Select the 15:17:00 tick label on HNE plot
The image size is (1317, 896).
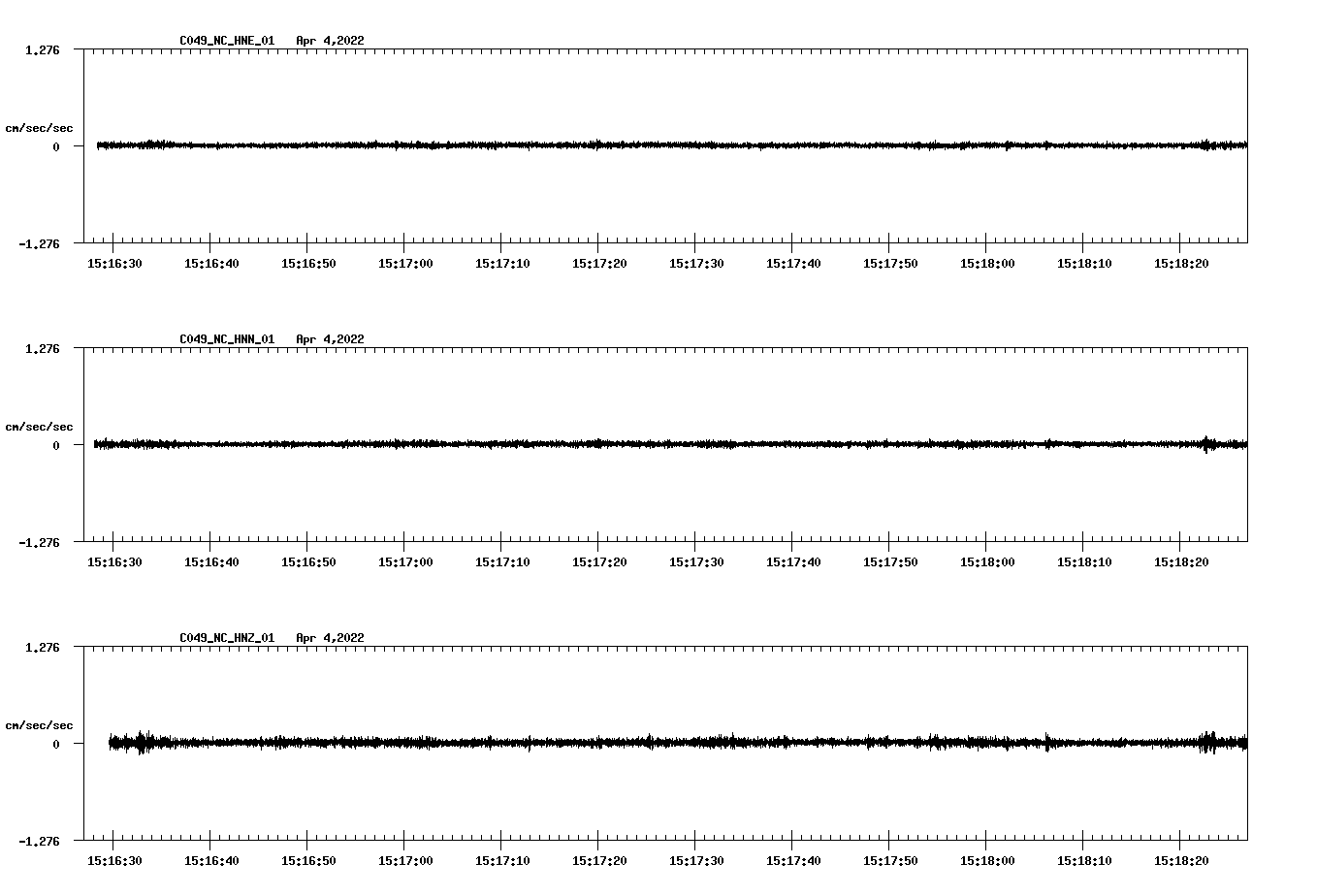(405, 264)
